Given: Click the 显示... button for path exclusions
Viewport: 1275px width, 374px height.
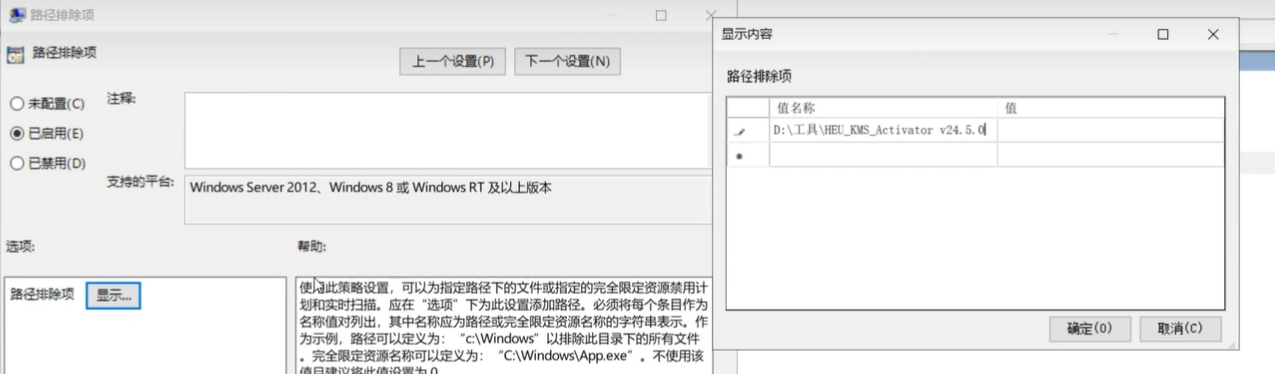Looking at the screenshot, I should click(114, 295).
